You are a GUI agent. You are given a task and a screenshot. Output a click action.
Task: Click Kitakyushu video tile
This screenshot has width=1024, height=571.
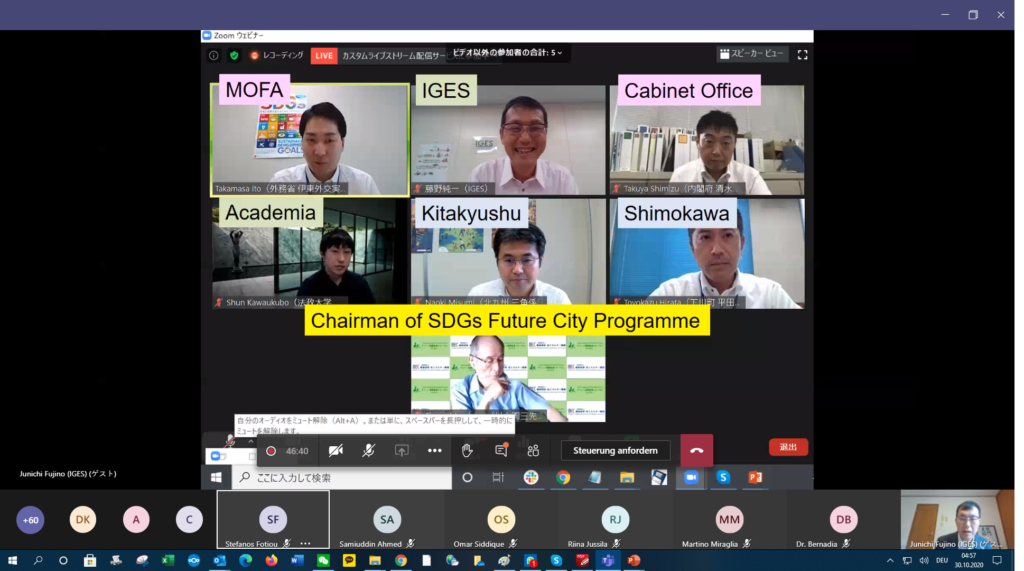point(508,254)
